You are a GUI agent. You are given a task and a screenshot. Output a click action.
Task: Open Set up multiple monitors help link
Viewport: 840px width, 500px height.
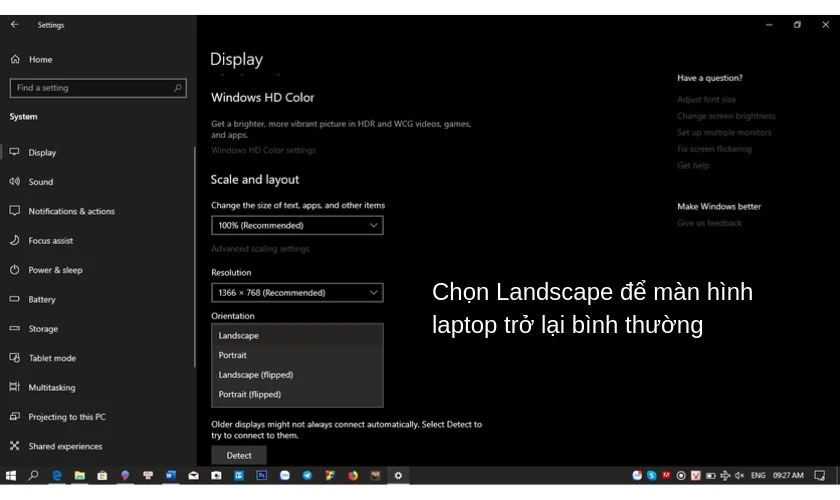724,132
